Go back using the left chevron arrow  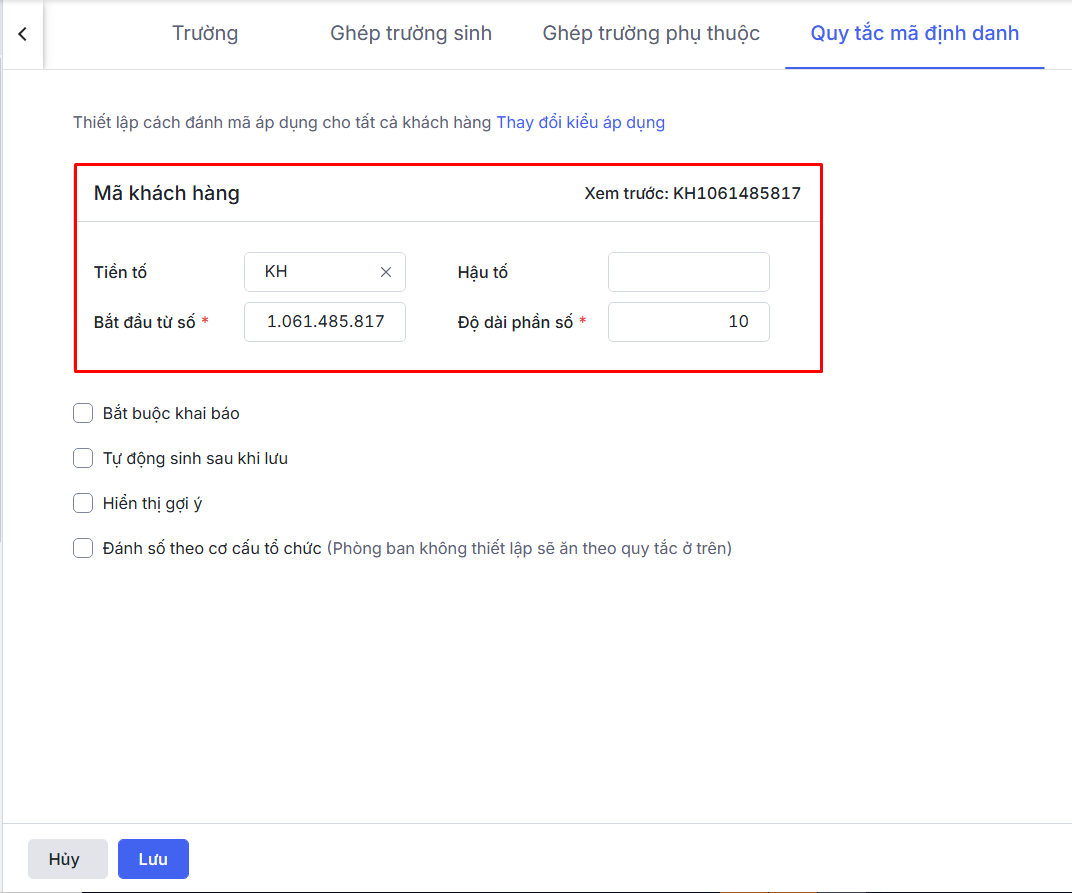click(x=22, y=34)
